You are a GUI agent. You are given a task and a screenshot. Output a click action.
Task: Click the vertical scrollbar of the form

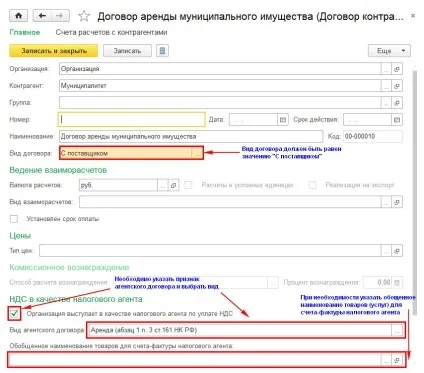coord(415,192)
